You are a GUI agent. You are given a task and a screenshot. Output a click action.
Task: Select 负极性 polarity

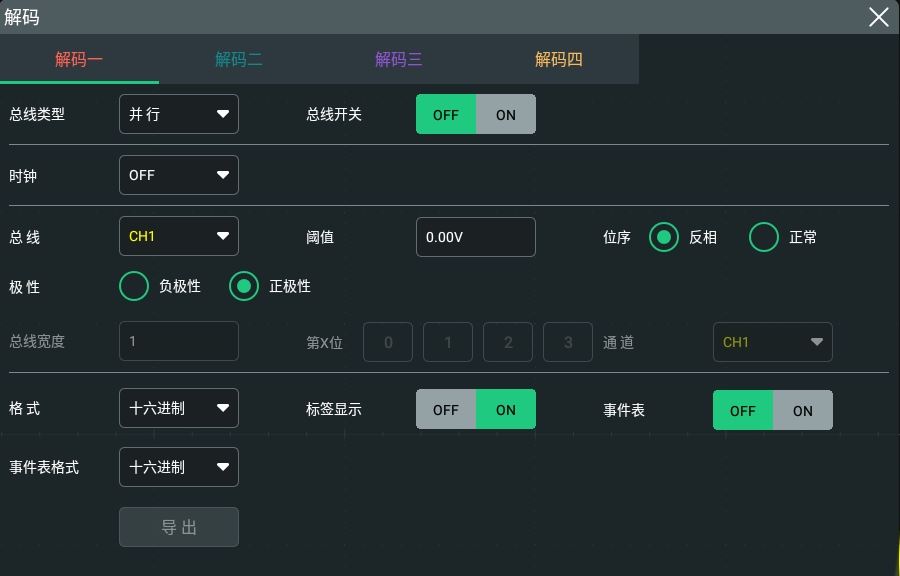coord(134,286)
